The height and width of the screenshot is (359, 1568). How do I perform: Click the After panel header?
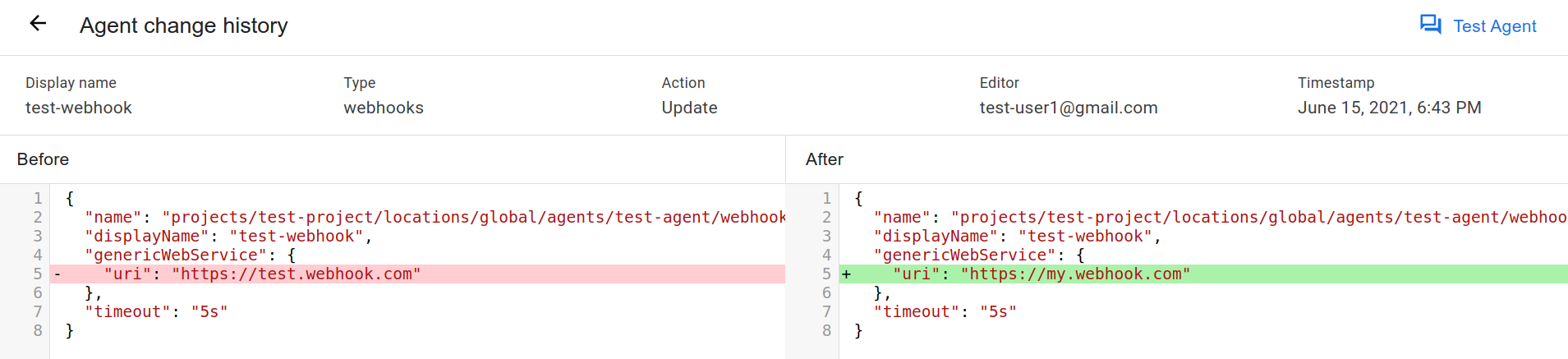pyautogui.click(x=824, y=159)
